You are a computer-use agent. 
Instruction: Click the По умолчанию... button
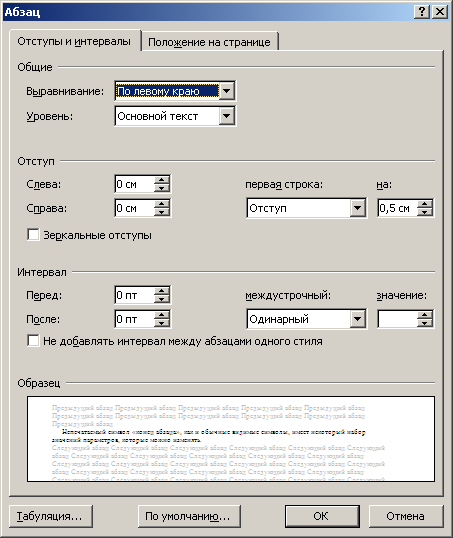(x=189, y=516)
